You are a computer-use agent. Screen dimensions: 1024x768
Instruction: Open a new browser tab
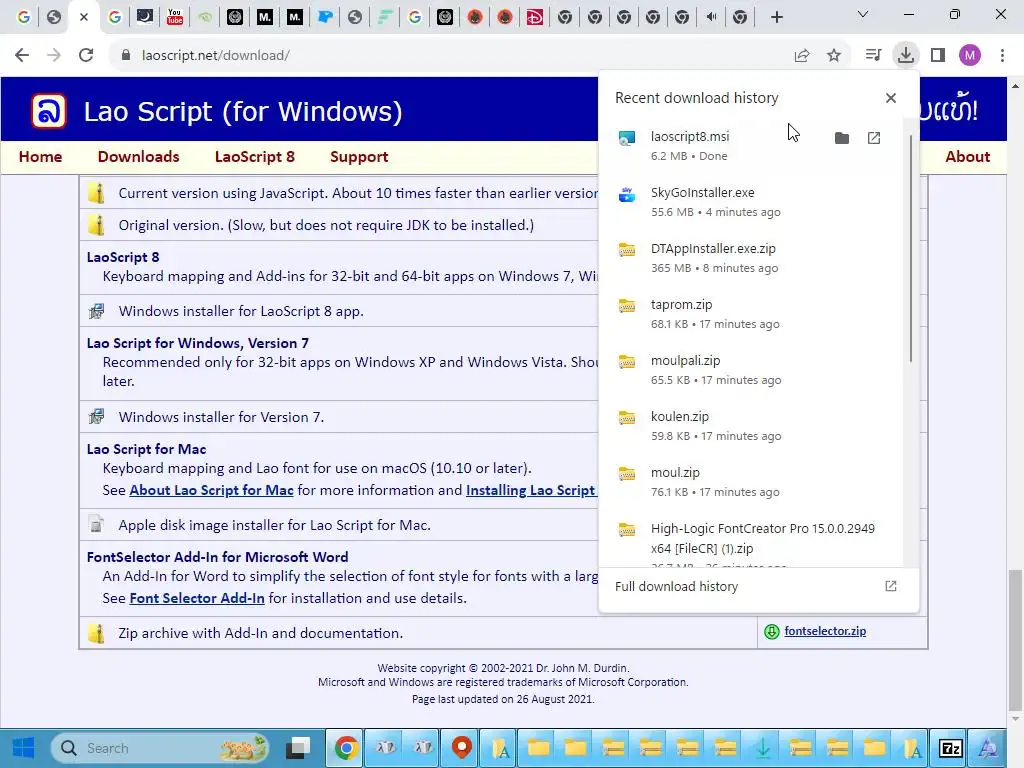tap(776, 17)
